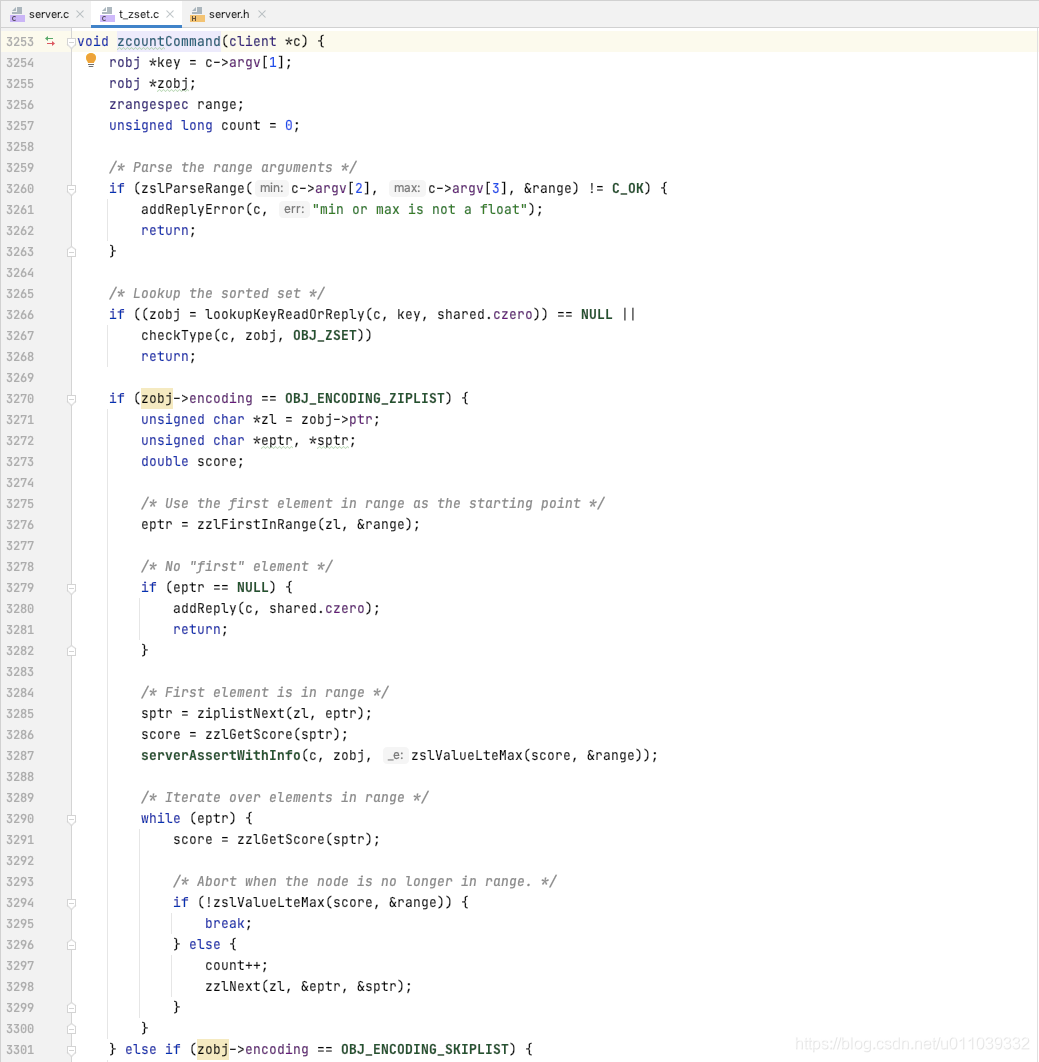
Task: Collapse the zslValueLteMax if block at line 3294
Action: click(71, 903)
